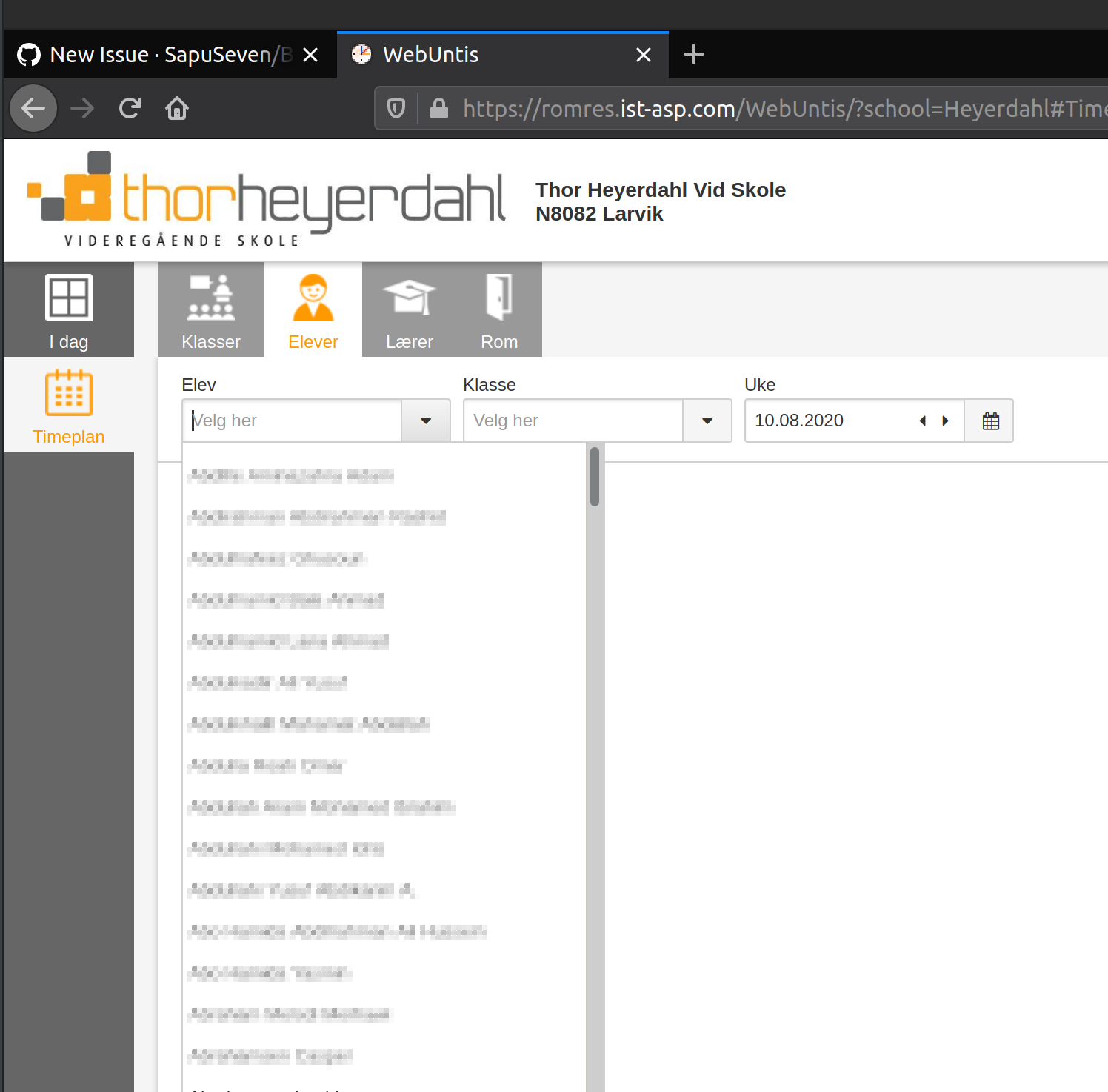Expand the Klasse selection dropdown
Image resolution: width=1108 pixels, height=1092 pixels.
click(706, 421)
